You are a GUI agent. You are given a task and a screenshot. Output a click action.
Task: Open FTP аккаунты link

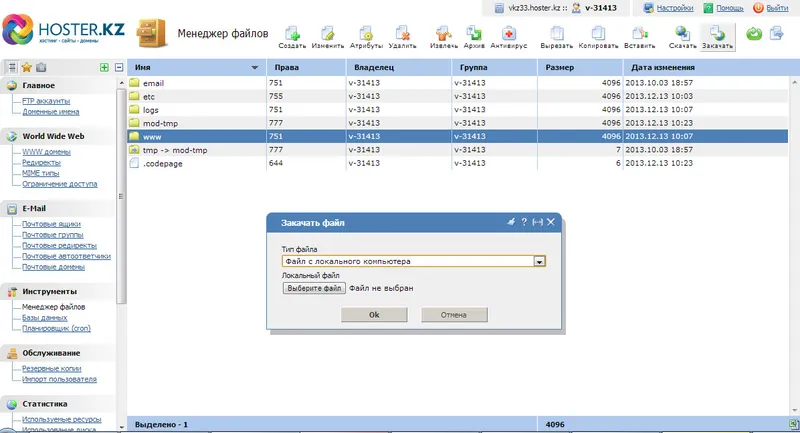[x=46, y=101]
